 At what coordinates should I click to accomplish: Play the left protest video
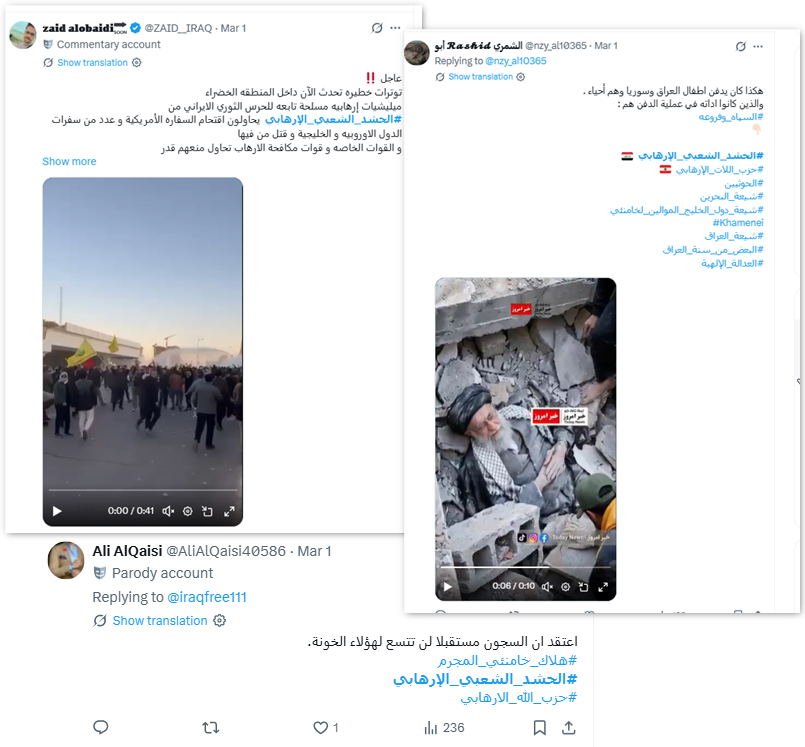click(x=57, y=511)
